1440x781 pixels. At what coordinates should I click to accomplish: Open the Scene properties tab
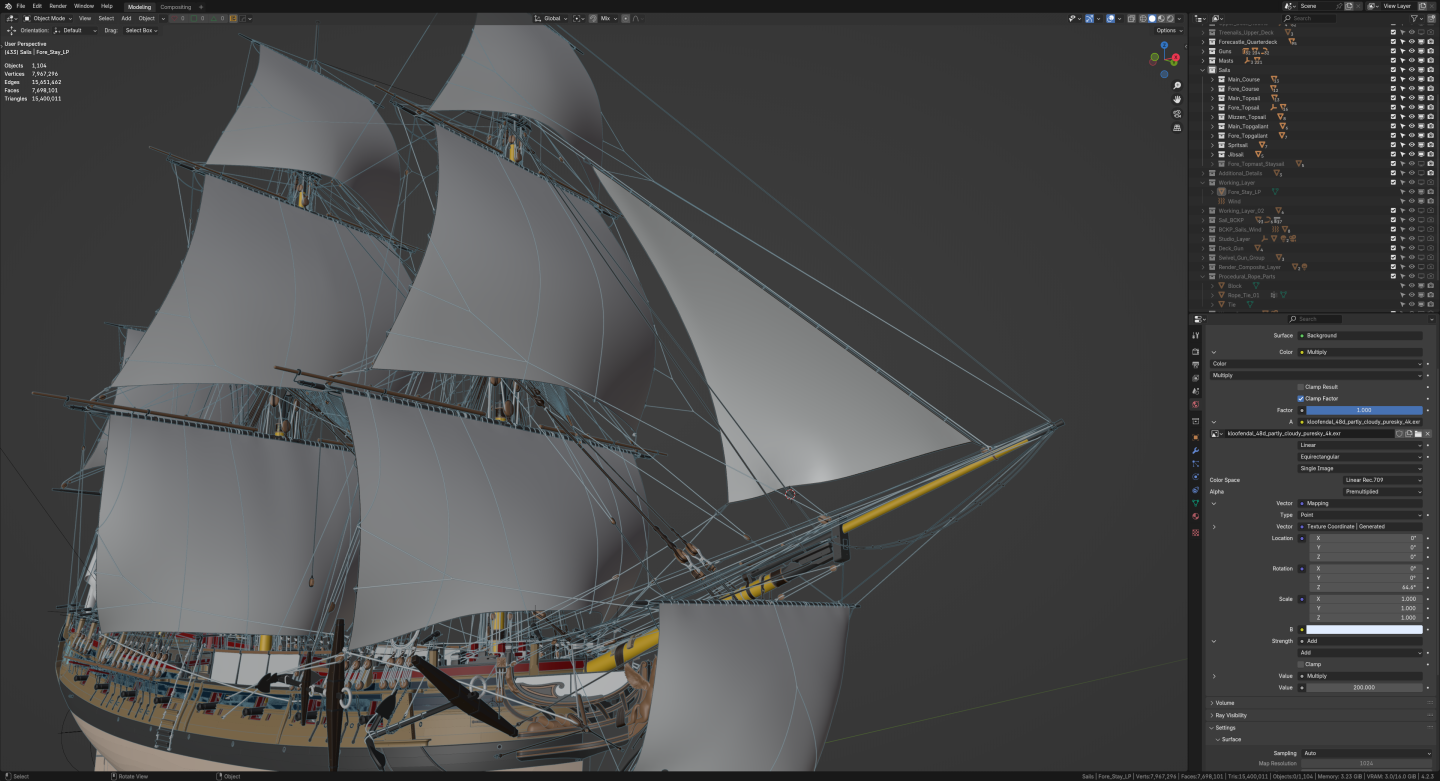click(x=1195, y=391)
